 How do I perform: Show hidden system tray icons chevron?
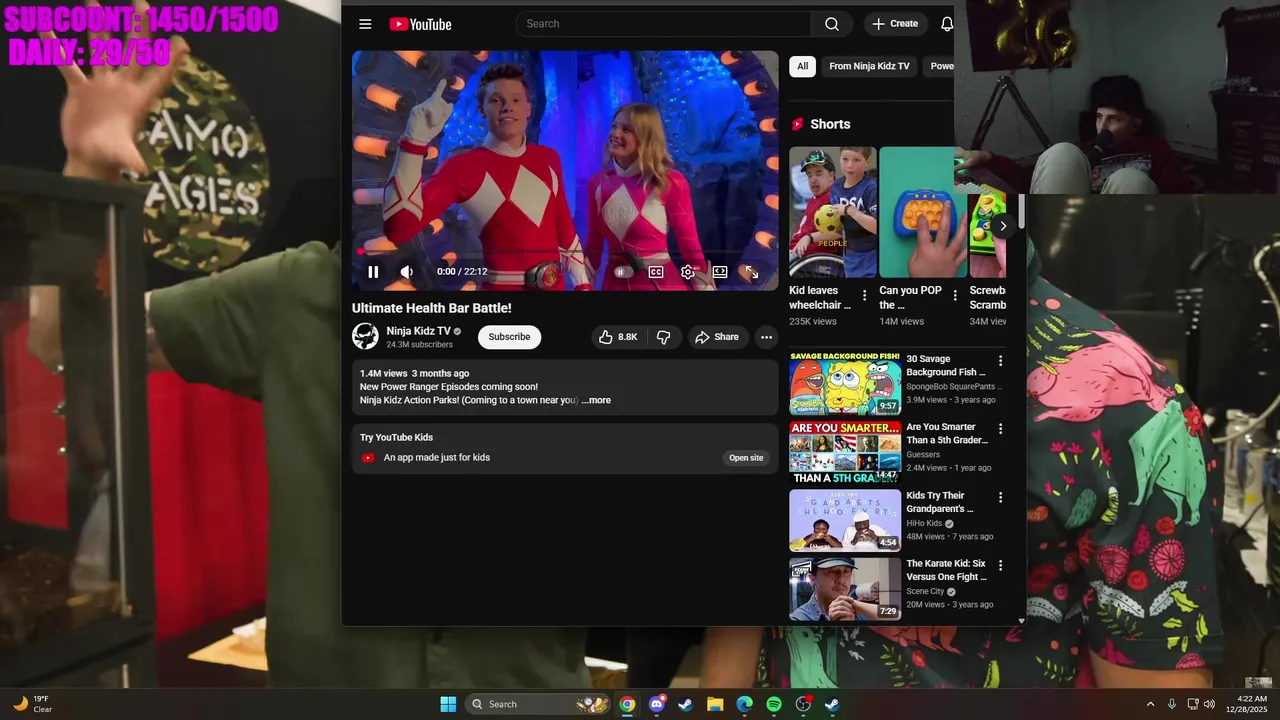(1150, 704)
